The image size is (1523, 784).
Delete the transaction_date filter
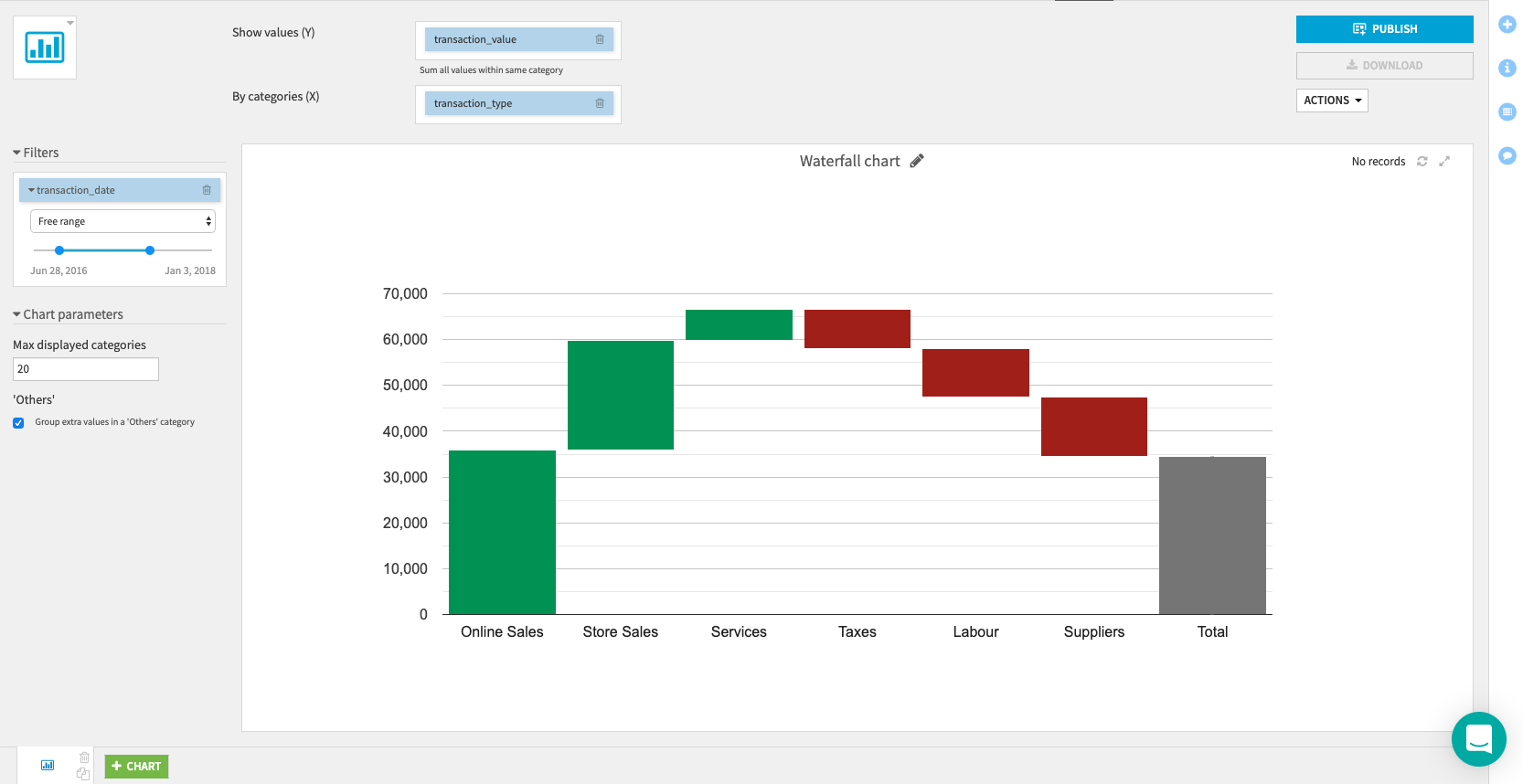[207, 190]
